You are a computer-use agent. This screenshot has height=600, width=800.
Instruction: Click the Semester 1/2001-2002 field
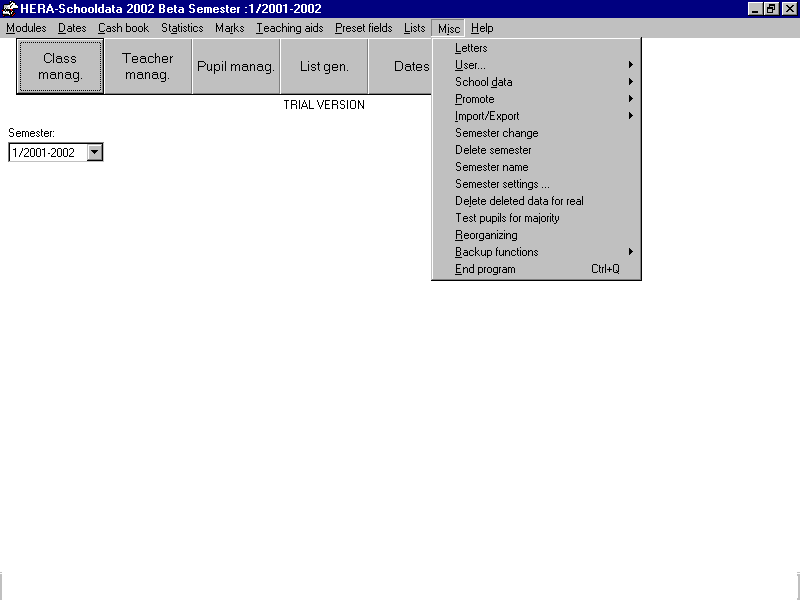48,153
